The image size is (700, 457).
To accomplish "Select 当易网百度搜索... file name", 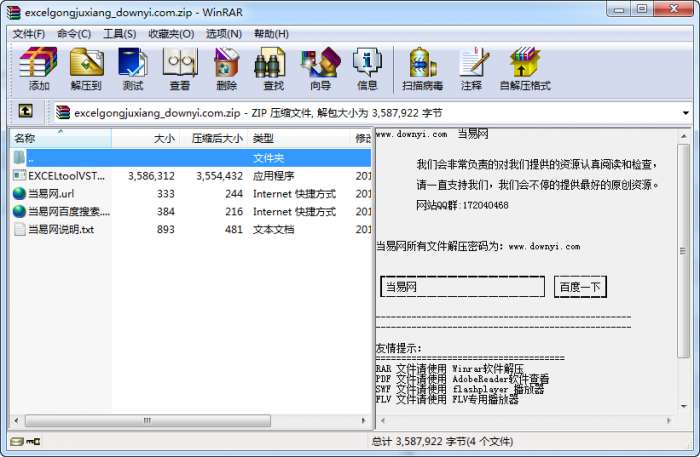I will (69, 212).
